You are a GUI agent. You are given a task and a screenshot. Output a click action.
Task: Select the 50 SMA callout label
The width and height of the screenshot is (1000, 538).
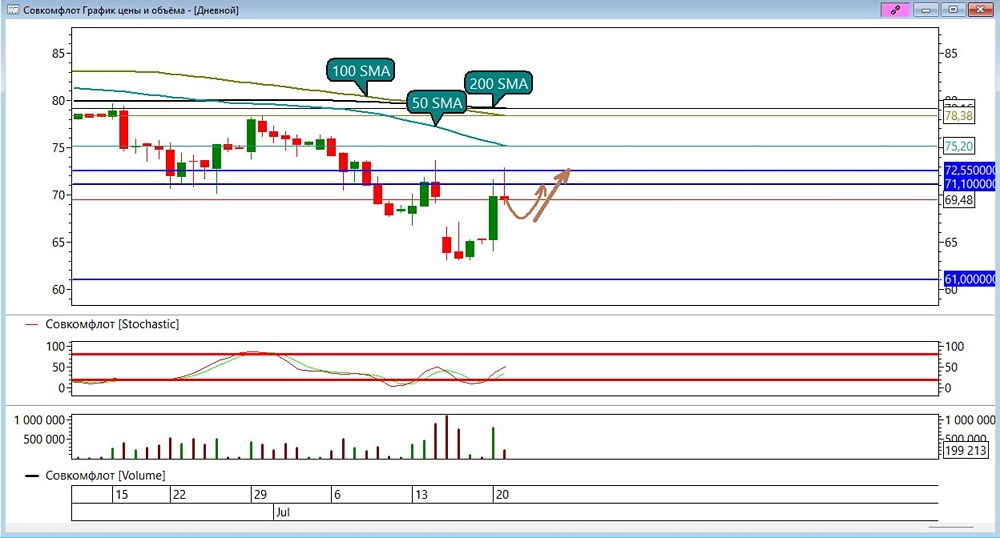[437, 103]
